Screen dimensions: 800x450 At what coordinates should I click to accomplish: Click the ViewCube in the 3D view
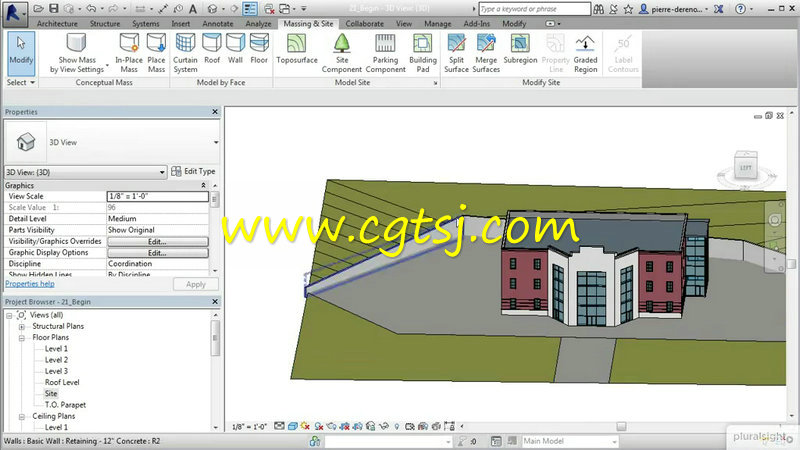[x=745, y=167]
